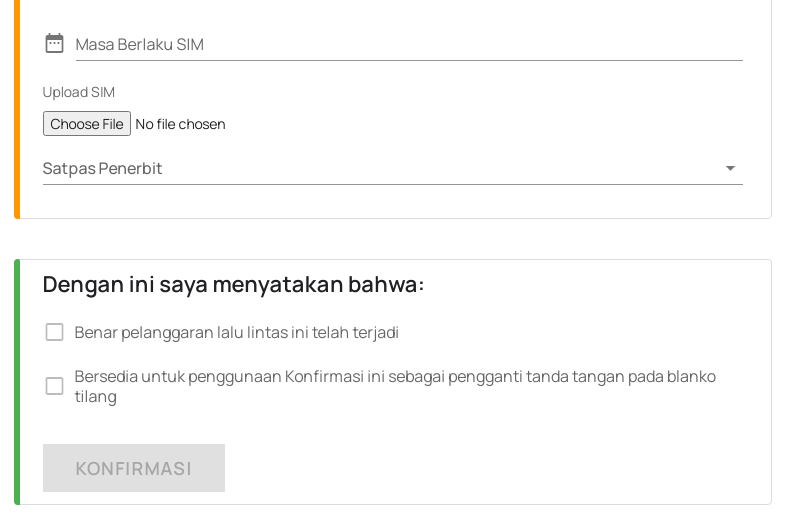Click the "Dengan ini saya menyatakan bahwa:" heading
This screenshot has width=792, height=519.
pyautogui.click(x=233, y=284)
